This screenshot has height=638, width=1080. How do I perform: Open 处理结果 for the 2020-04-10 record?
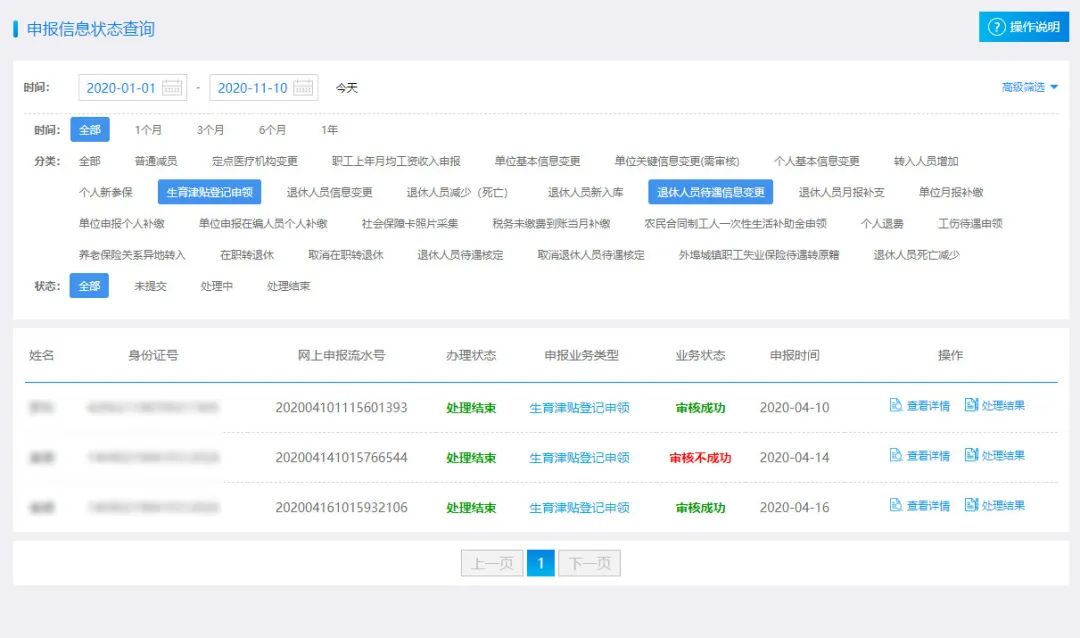(994, 406)
